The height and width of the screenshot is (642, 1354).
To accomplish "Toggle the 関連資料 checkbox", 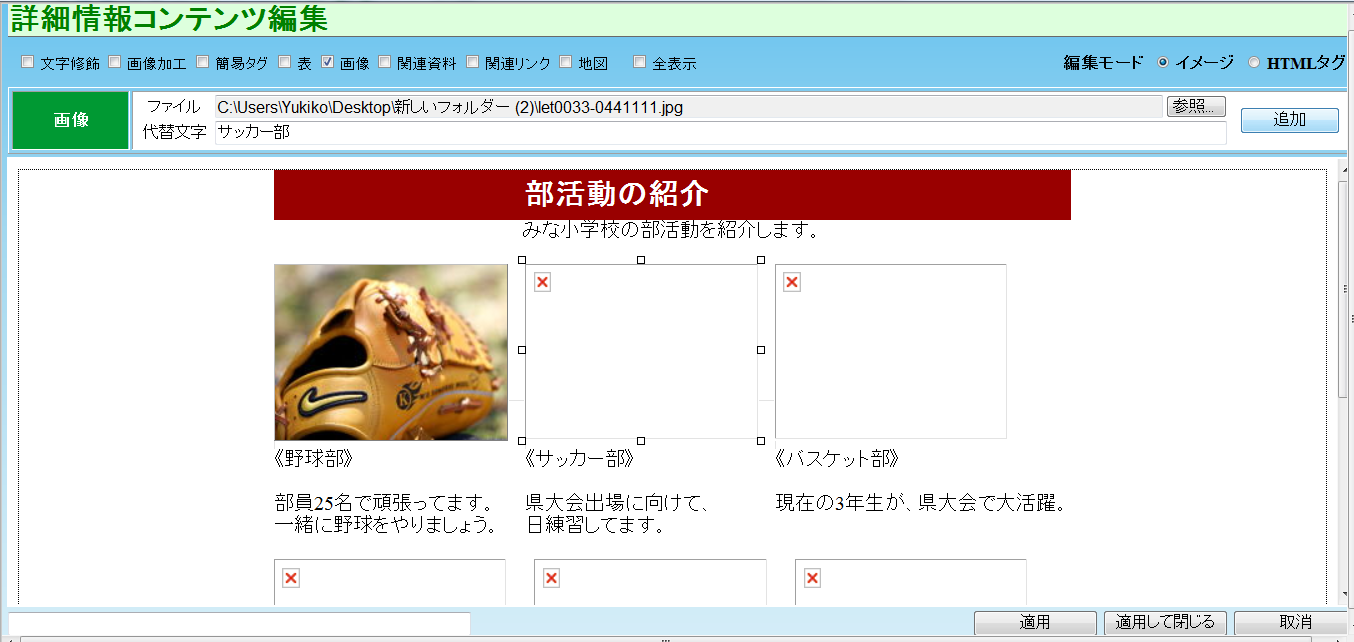I will 384,62.
